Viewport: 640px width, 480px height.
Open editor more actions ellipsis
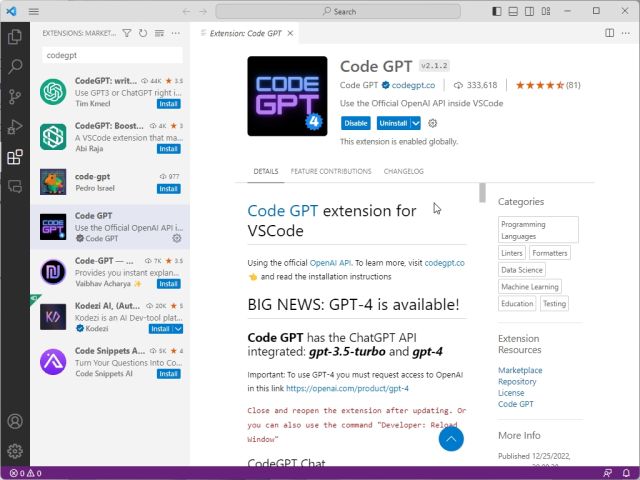point(626,33)
